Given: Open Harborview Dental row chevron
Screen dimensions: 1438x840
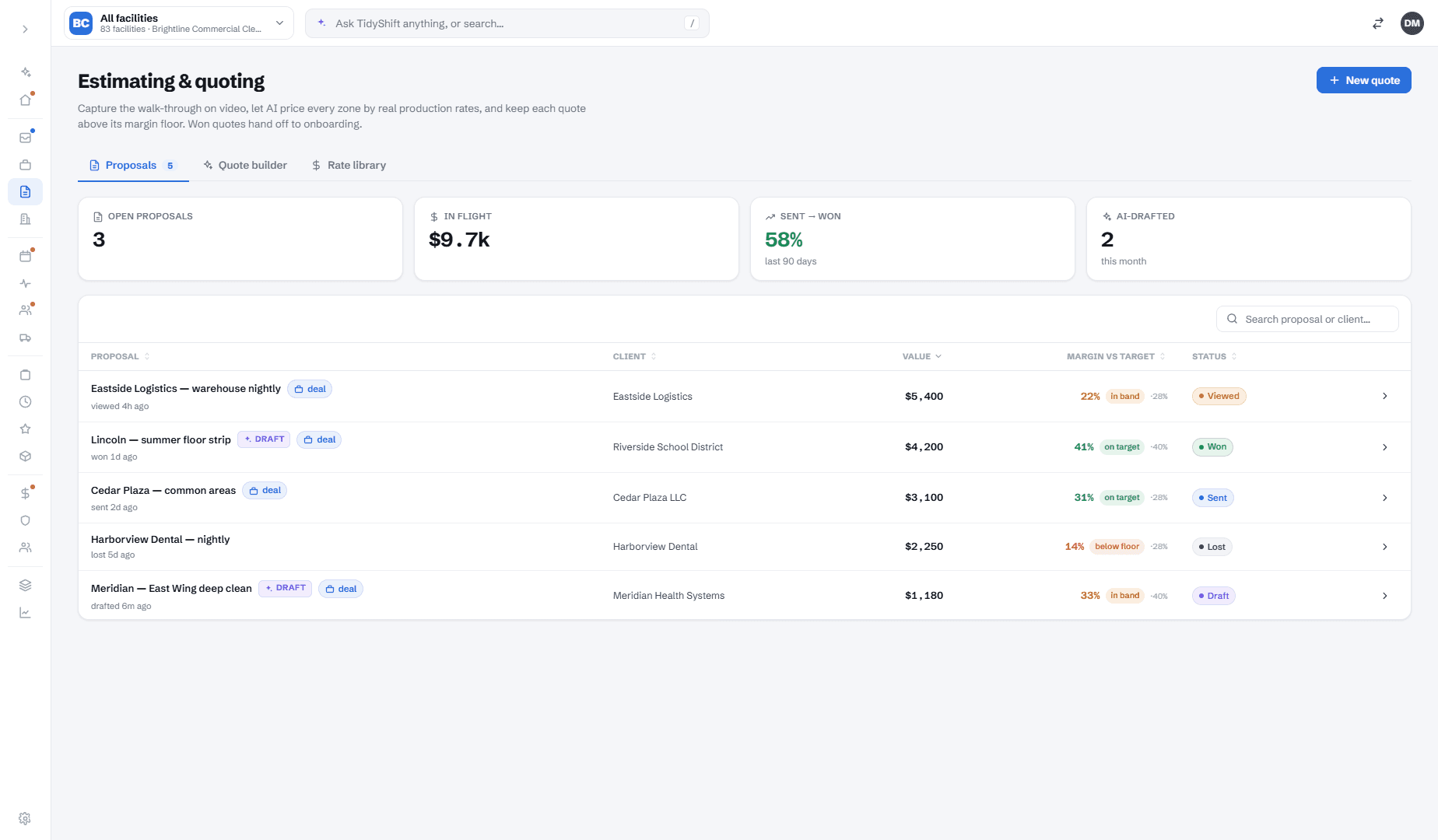Looking at the screenshot, I should coord(1384,547).
